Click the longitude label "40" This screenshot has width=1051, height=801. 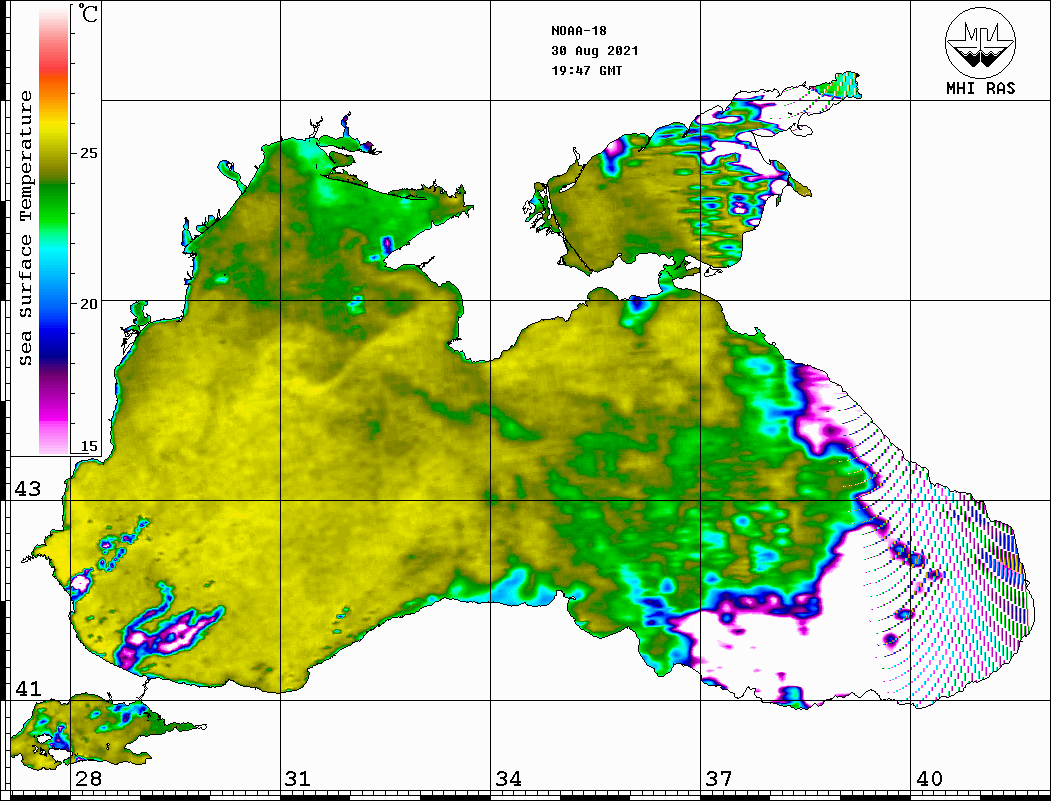pos(929,779)
